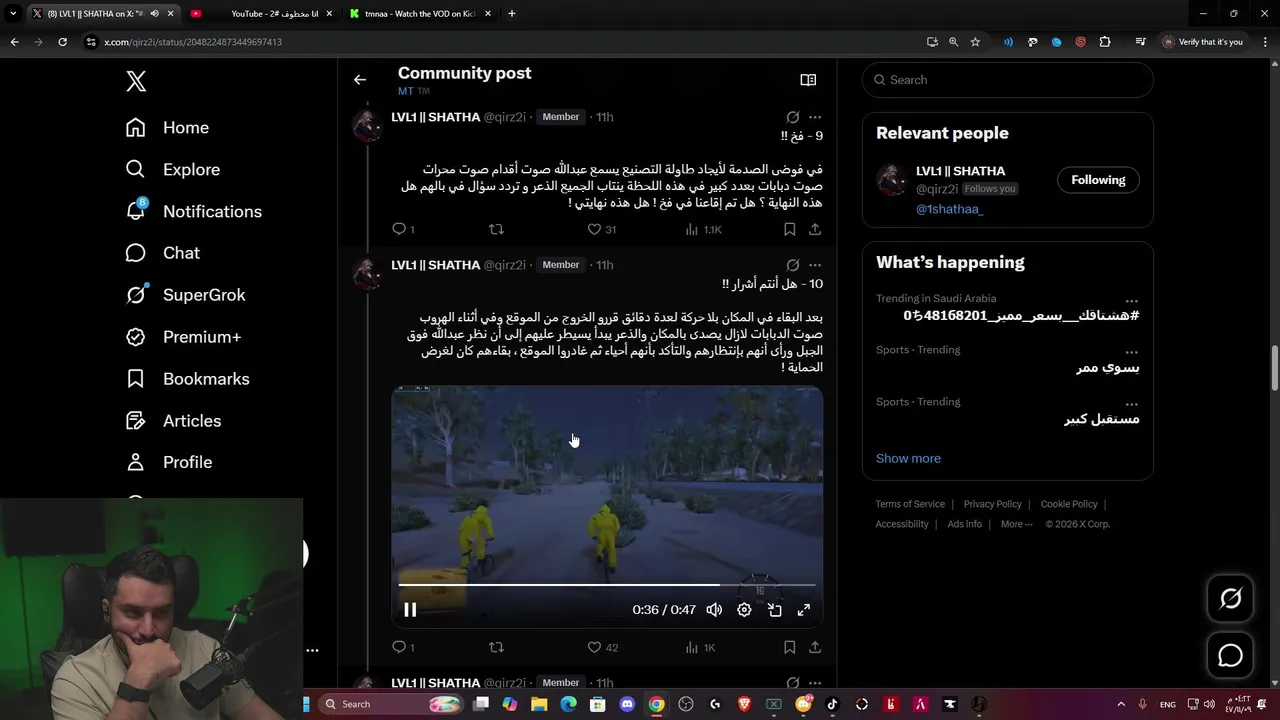View analytics 1.1K on post 9
The height and width of the screenshot is (720, 1280).
pyautogui.click(x=703, y=229)
